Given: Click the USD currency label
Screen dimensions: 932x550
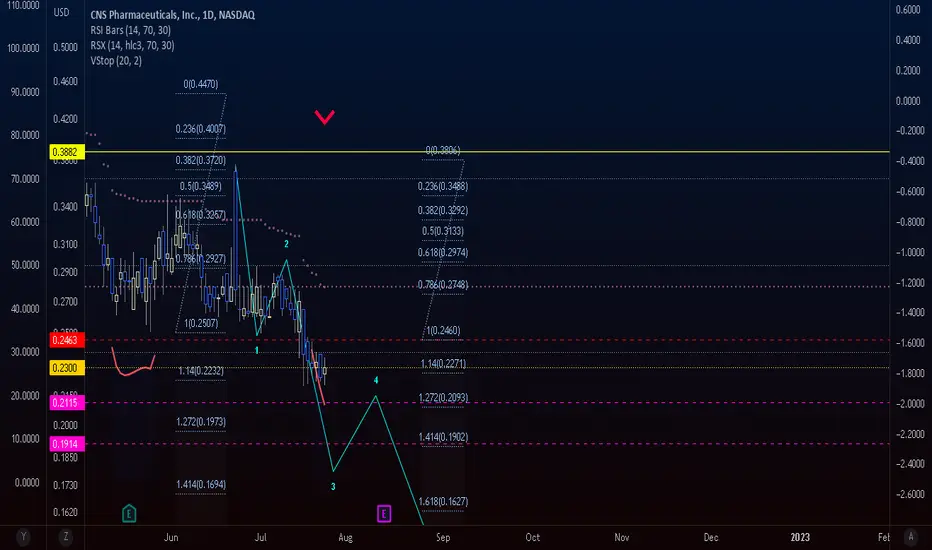Looking at the screenshot, I should (61, 12).
